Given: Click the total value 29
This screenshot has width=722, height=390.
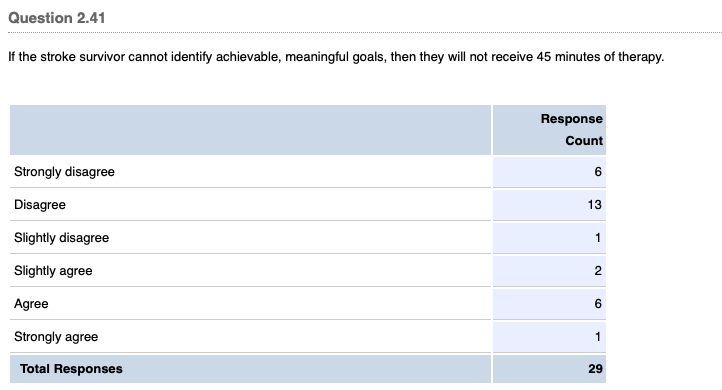Looking at the screenshot, I should click(595, 369).
